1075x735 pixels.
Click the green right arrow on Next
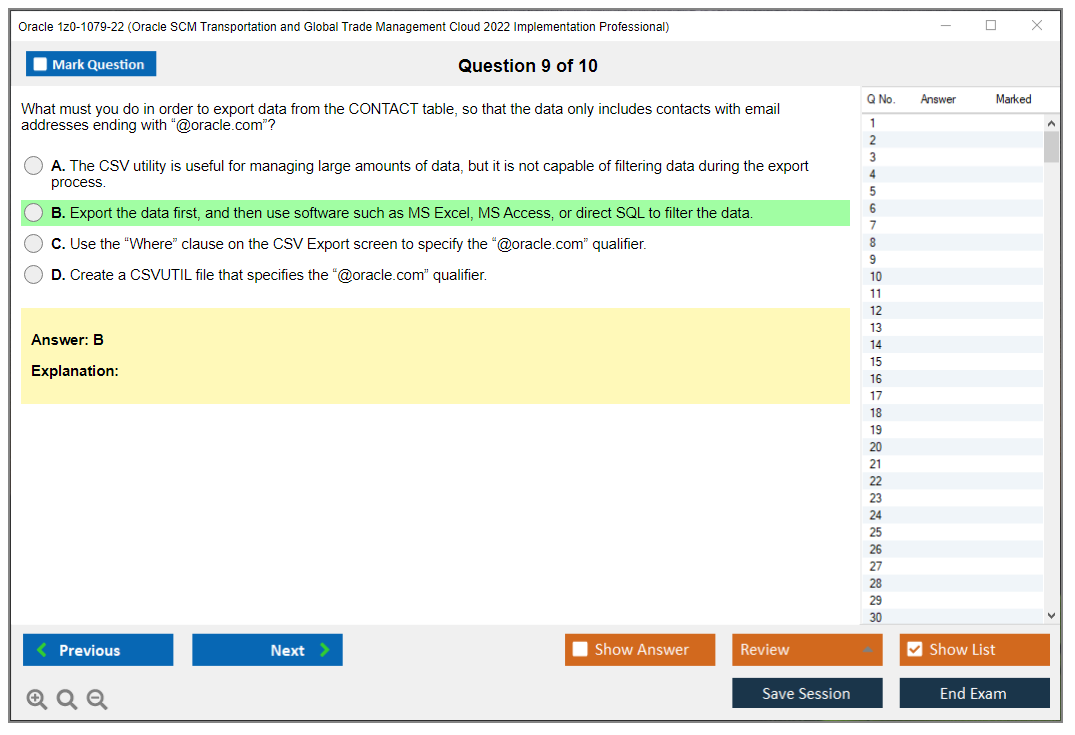tap(325, 650)
